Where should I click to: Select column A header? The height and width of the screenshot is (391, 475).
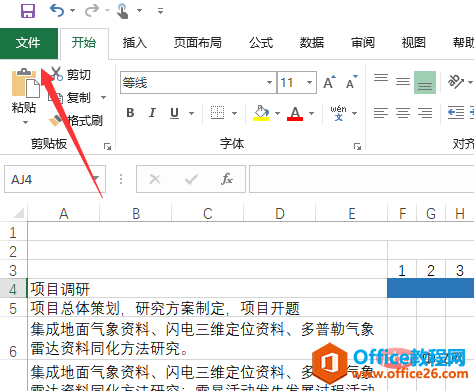coord(64,213)
